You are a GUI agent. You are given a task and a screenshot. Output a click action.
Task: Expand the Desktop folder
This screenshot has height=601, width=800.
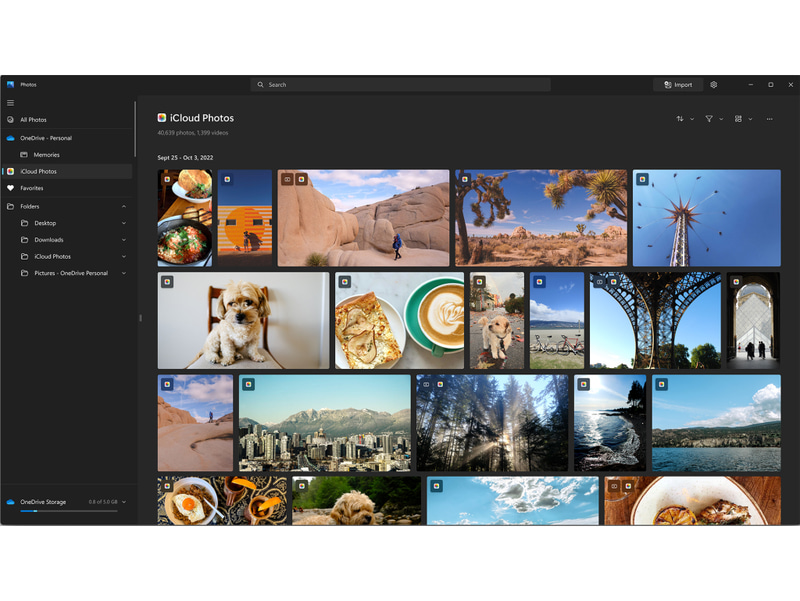pyautogui.click(x=123, y=222)
